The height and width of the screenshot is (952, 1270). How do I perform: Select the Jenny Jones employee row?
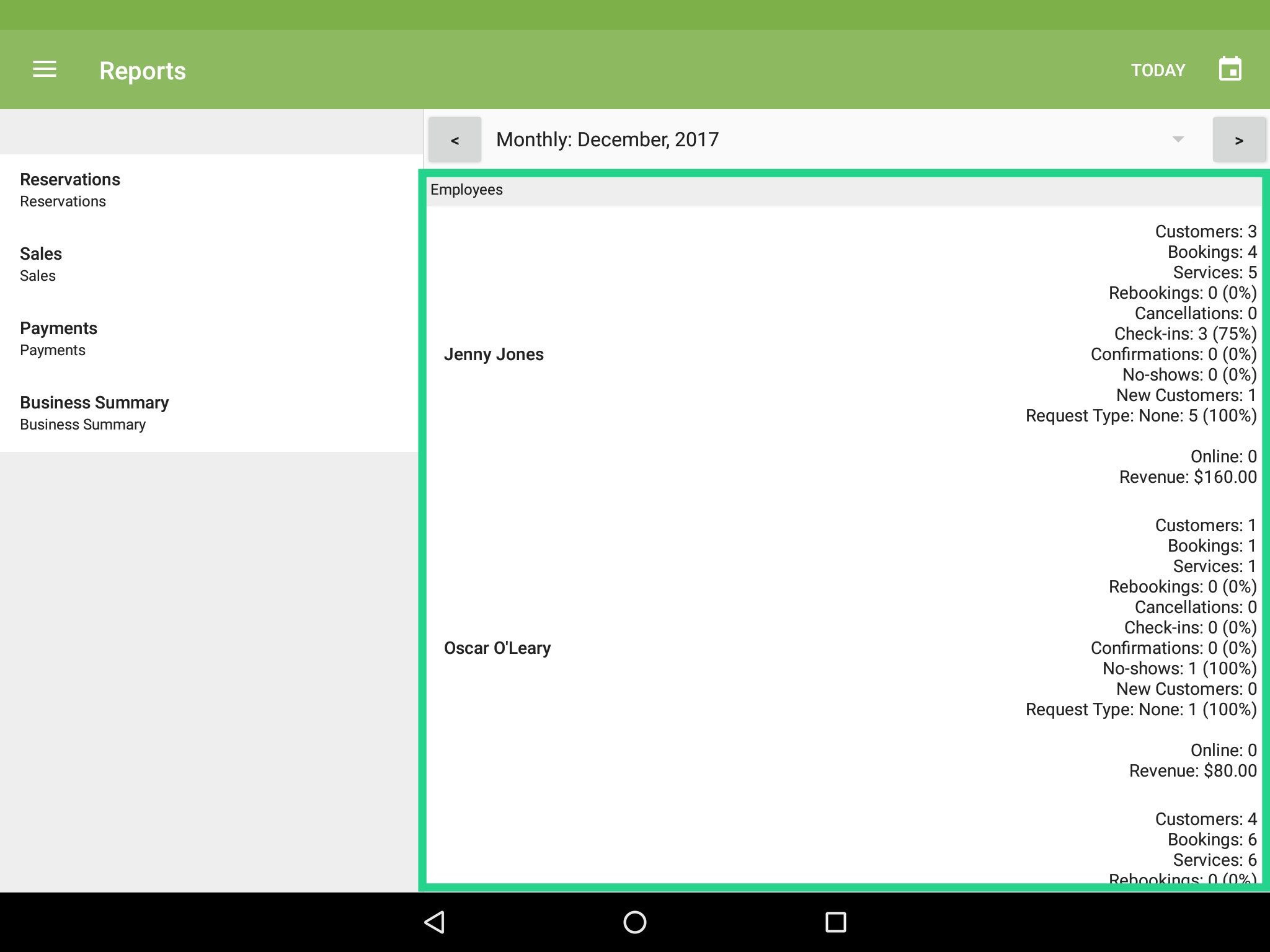click(x=494, y=355)
